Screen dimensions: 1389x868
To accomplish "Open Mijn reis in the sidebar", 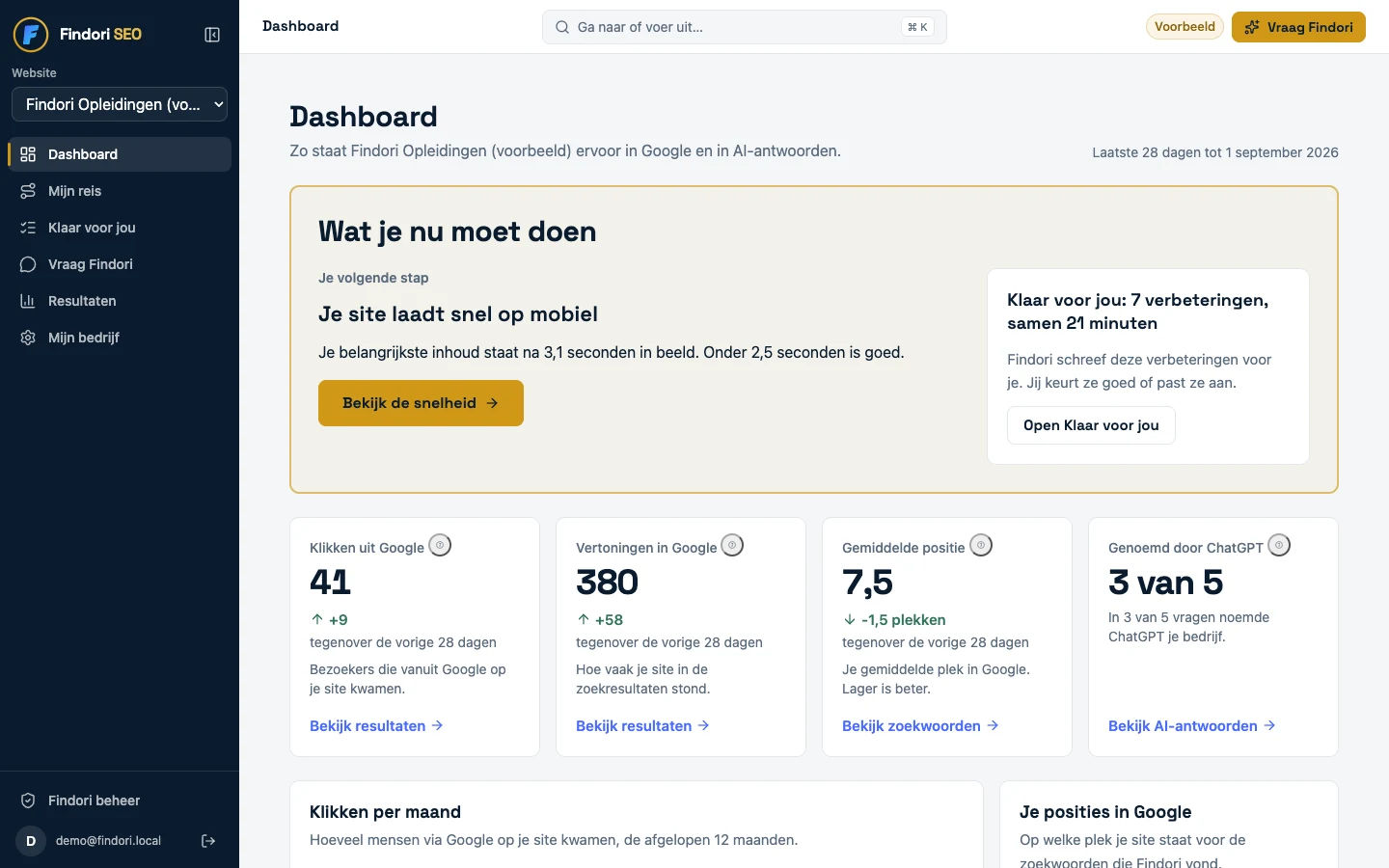I will 120,191.
